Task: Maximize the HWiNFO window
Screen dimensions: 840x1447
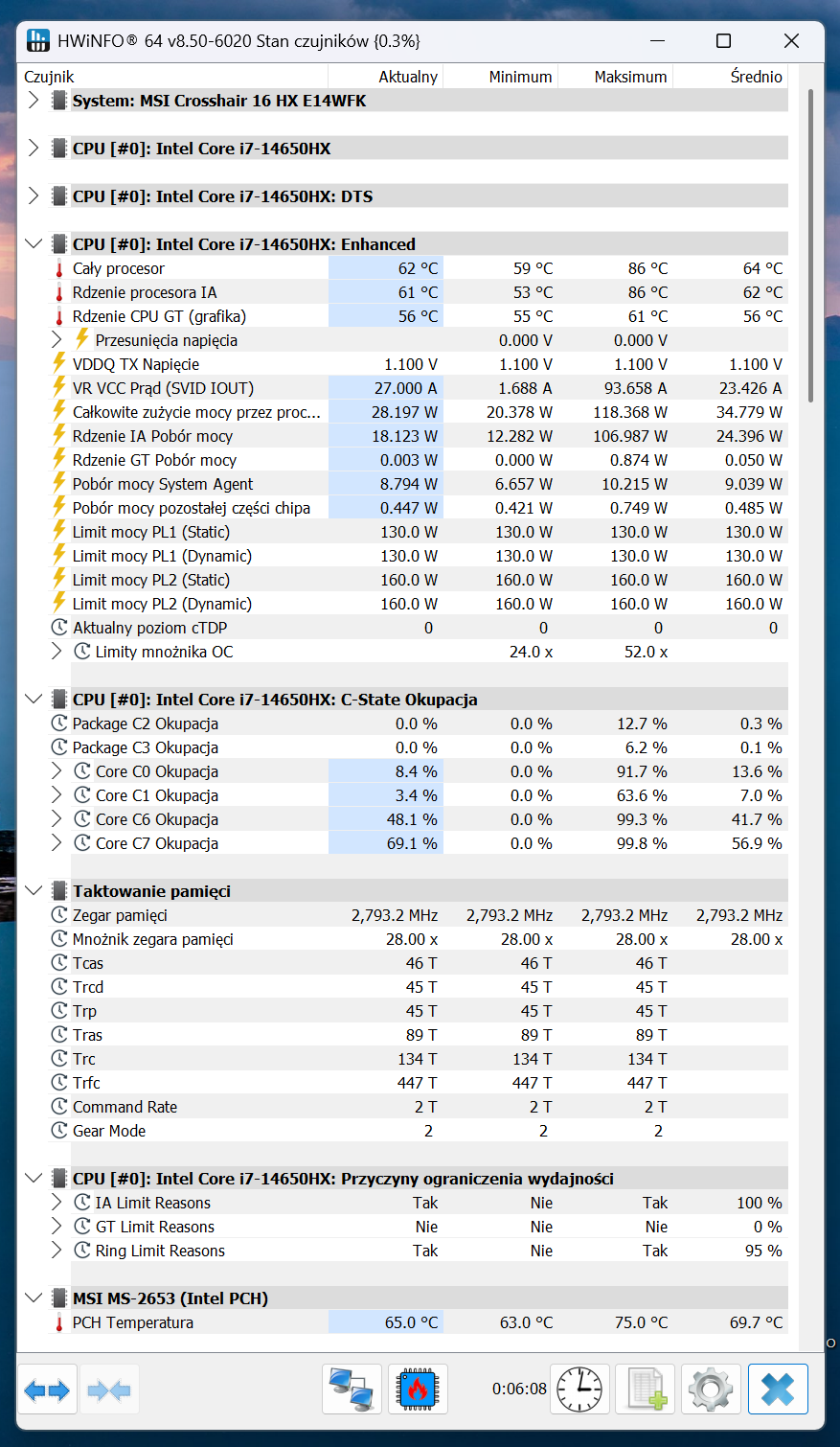Action: pyautogui.click(x=724, y=40)
